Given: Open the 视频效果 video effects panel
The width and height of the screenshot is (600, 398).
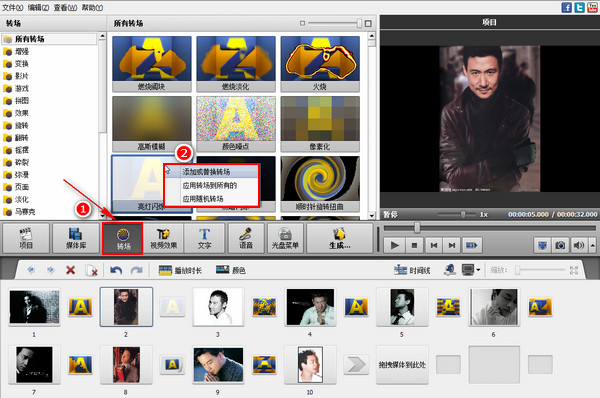Looking at the screenshot, I should [163, 238].
